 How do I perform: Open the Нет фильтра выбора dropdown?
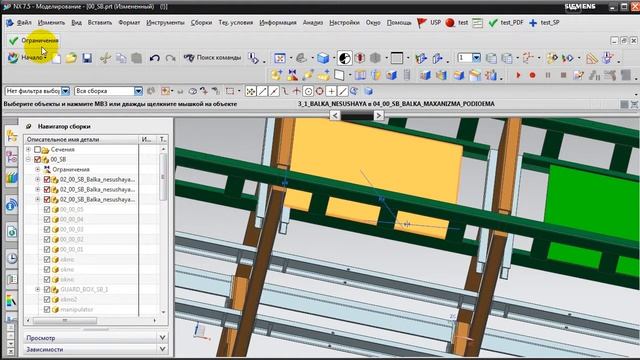coord(65,91)
